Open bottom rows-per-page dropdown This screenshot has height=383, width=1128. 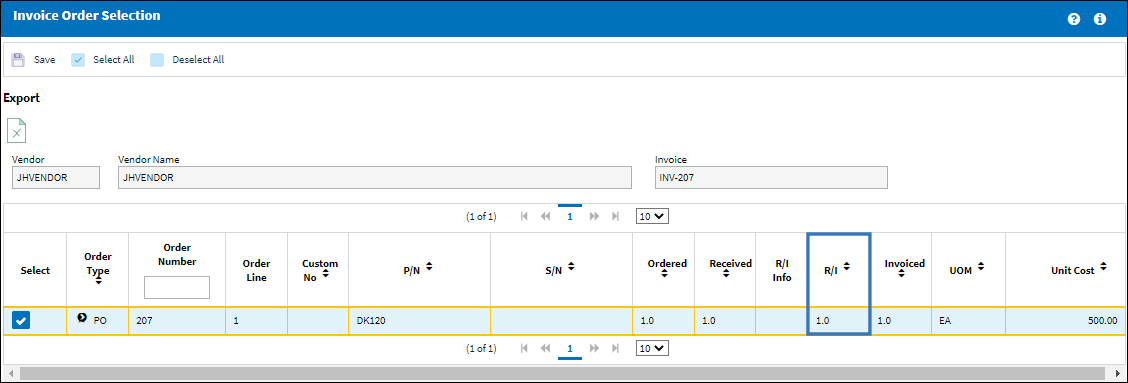coord(652,348)
